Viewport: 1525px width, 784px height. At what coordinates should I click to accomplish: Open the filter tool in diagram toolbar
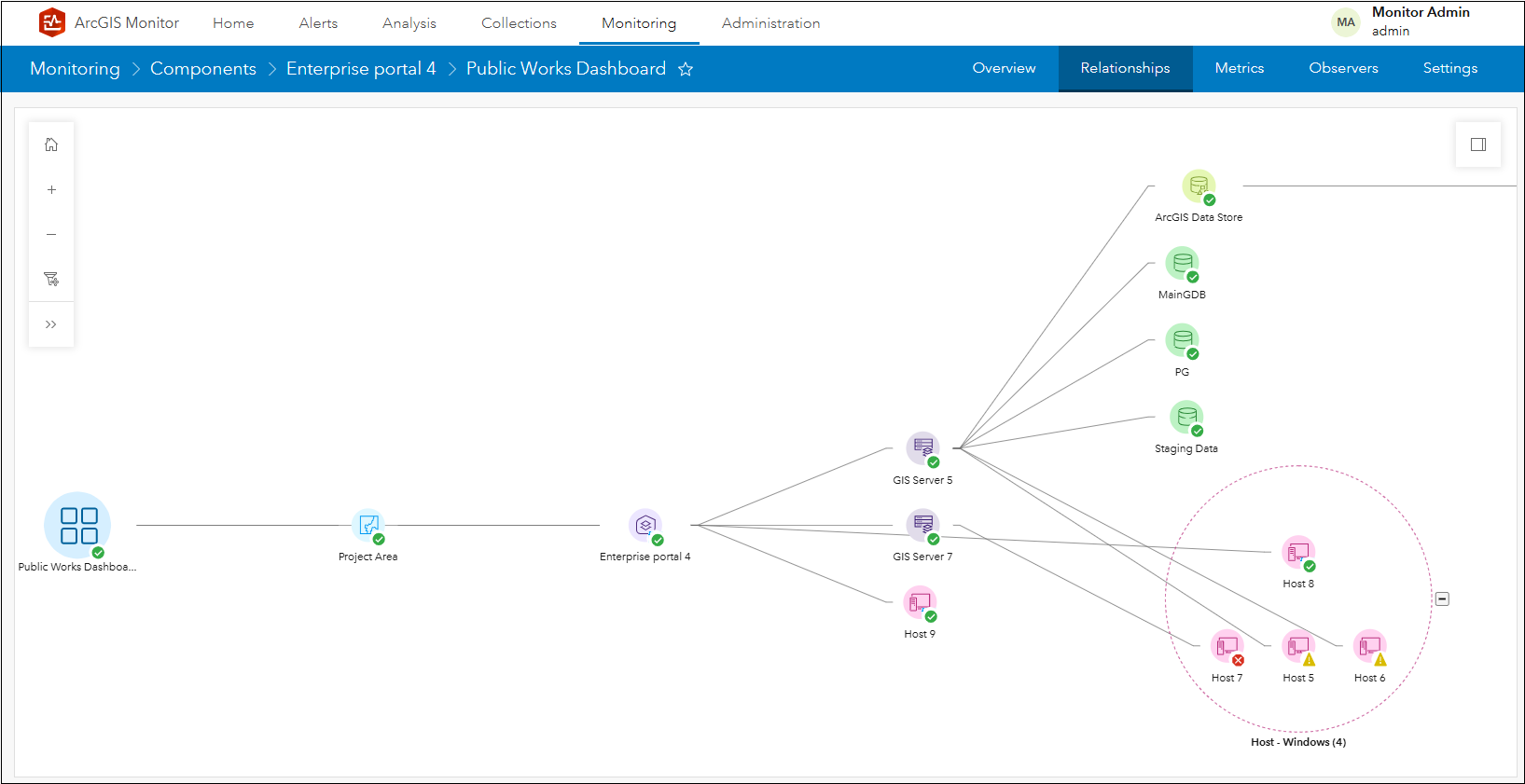(51, 279)
